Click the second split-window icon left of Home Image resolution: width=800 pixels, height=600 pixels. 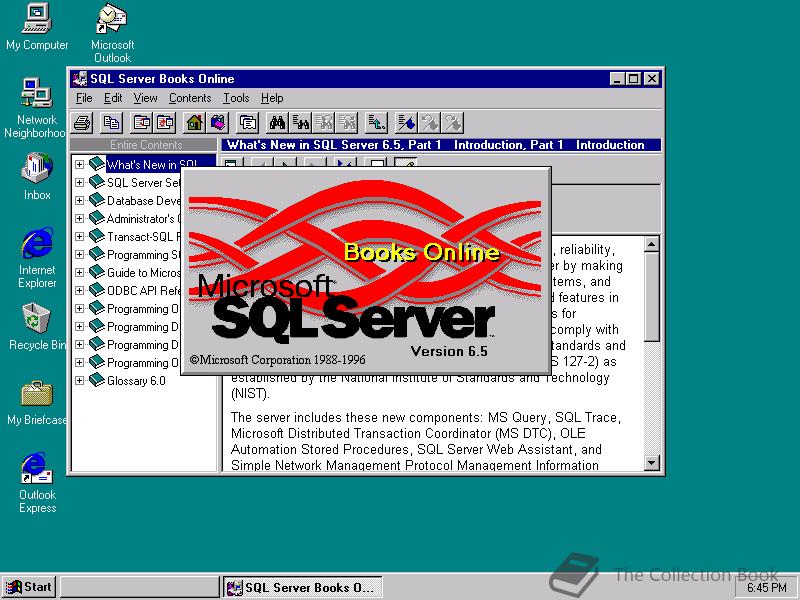[165, 123]
